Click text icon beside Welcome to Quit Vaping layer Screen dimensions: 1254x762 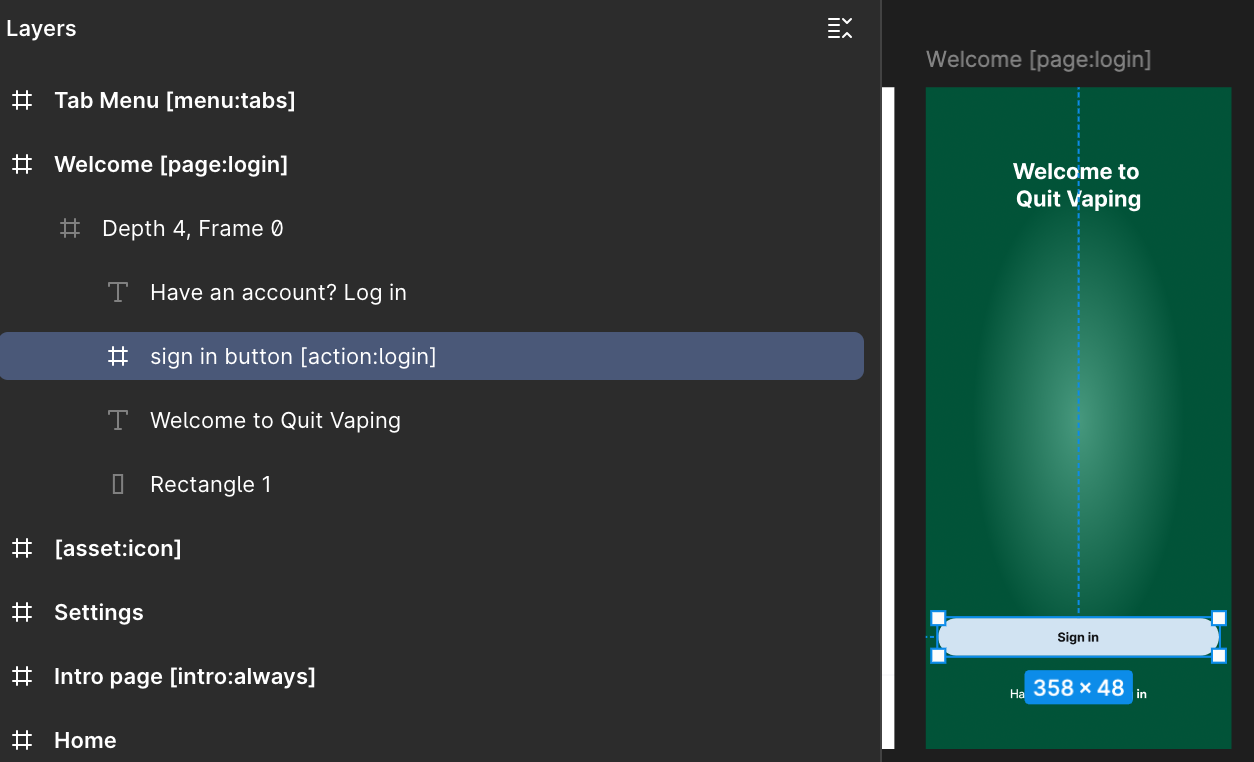point(118,420)
